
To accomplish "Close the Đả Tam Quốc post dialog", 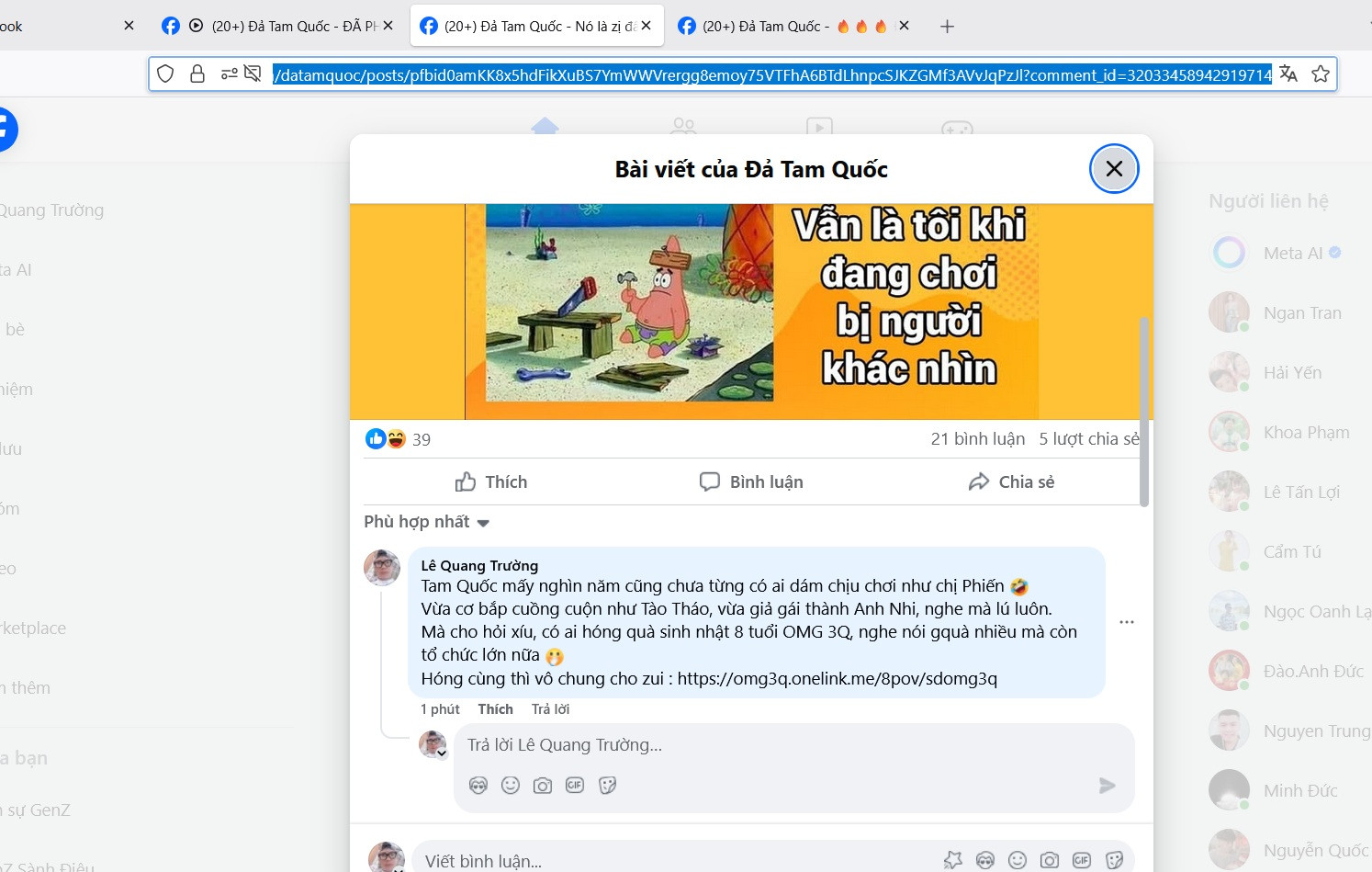I will tap(1114, 169).
